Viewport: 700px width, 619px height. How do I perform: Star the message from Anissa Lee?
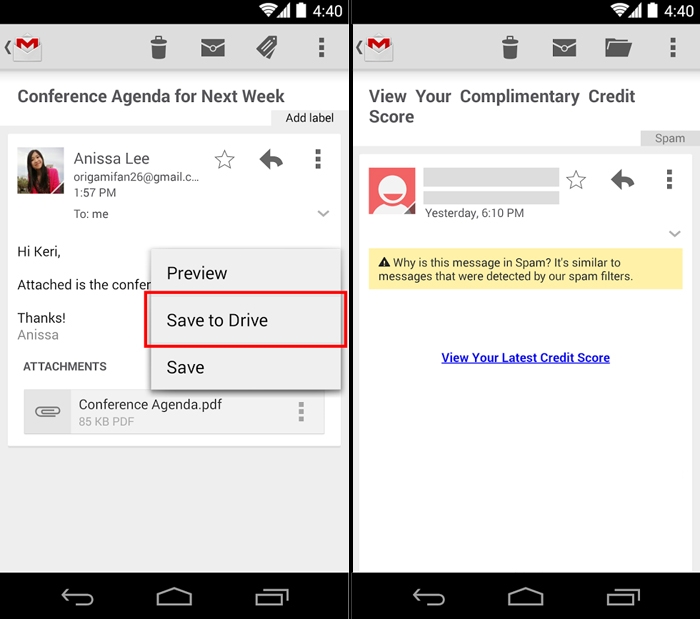(x=224, y=159)
